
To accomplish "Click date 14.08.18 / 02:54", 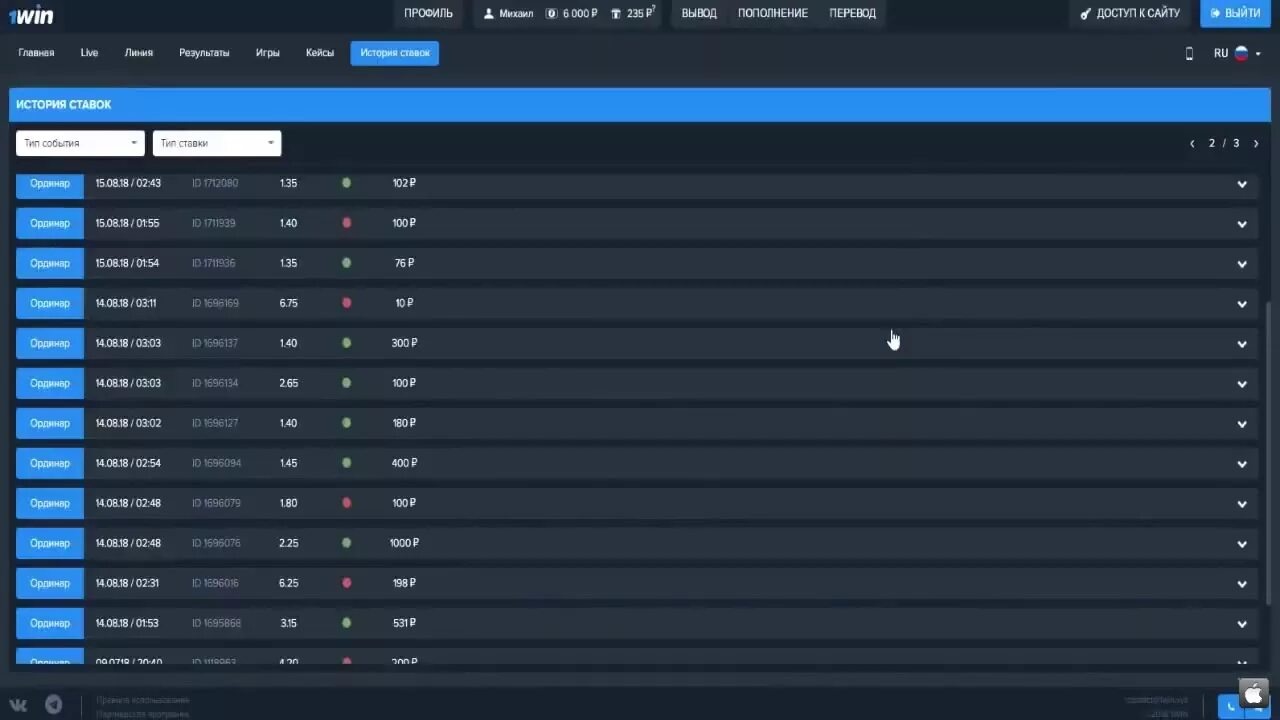I will tap(128, 463).
